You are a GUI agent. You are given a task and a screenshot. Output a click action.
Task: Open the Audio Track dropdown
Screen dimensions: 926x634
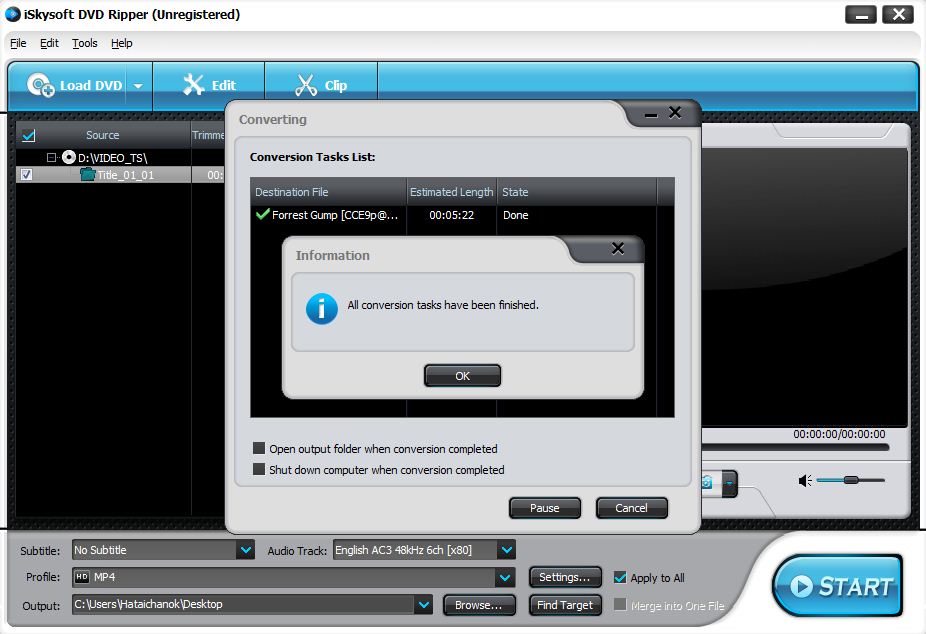pos(507,550)
